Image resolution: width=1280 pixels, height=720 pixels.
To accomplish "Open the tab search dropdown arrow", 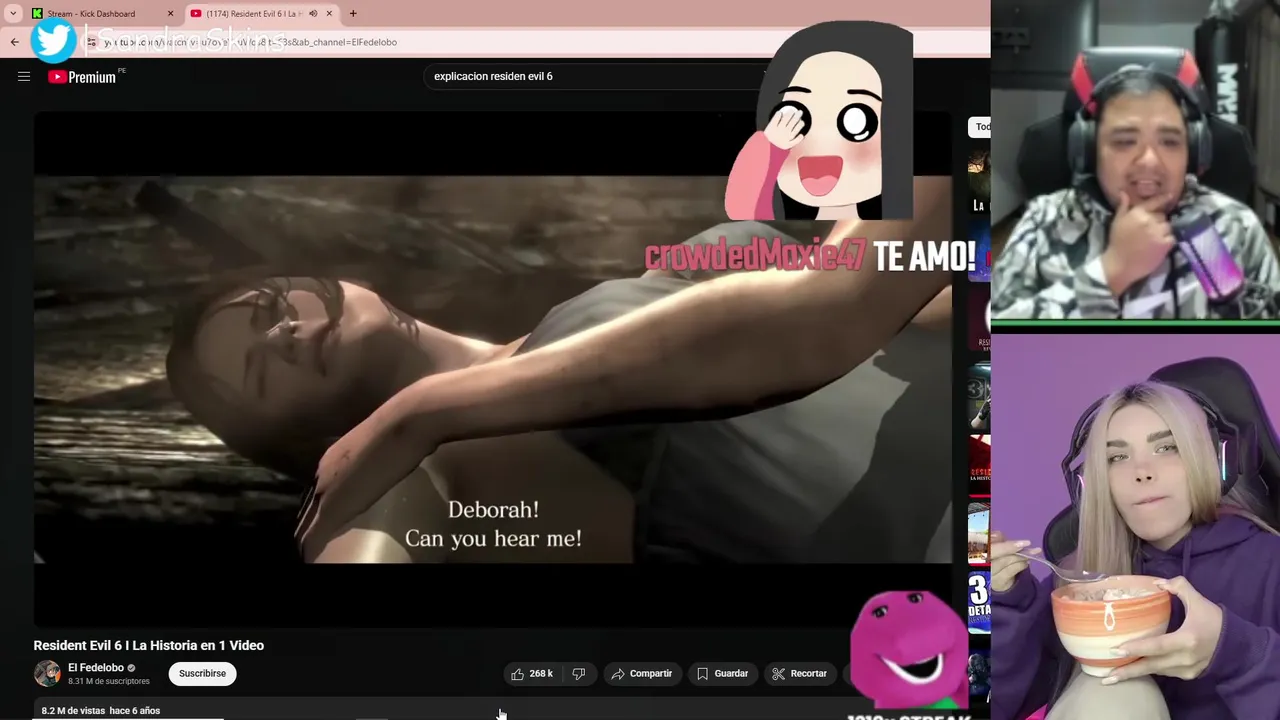I will pos(13,13).
